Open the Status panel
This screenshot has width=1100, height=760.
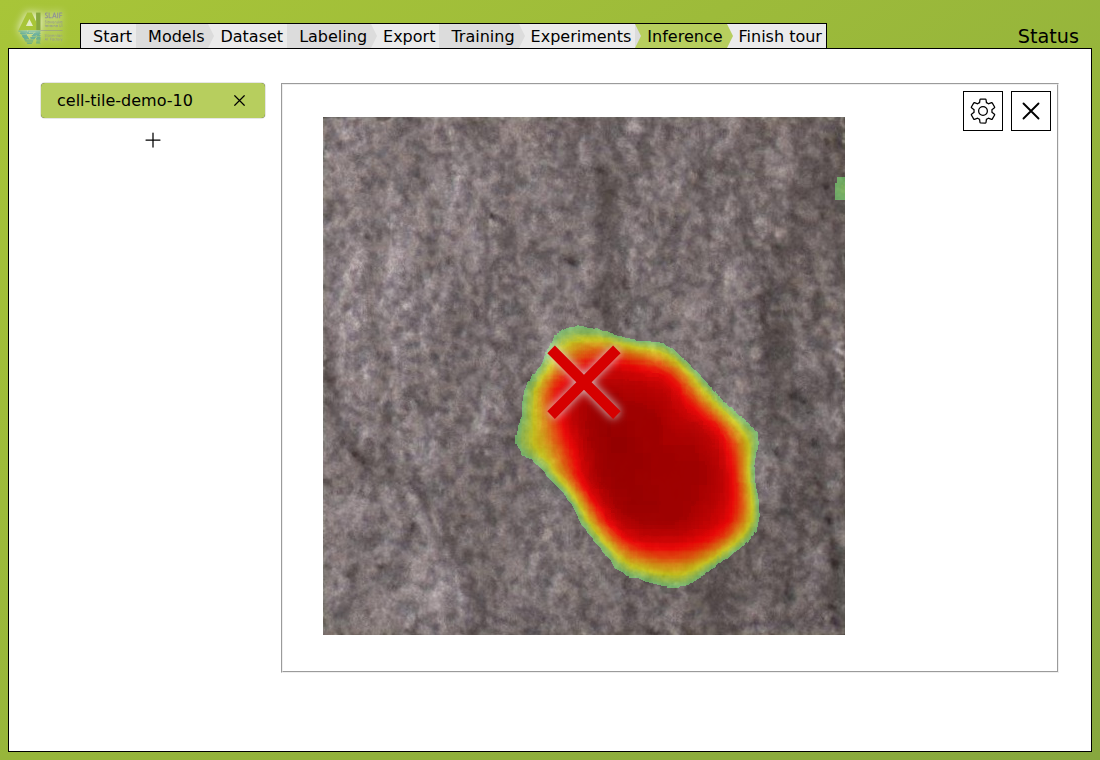point(1047,36)
